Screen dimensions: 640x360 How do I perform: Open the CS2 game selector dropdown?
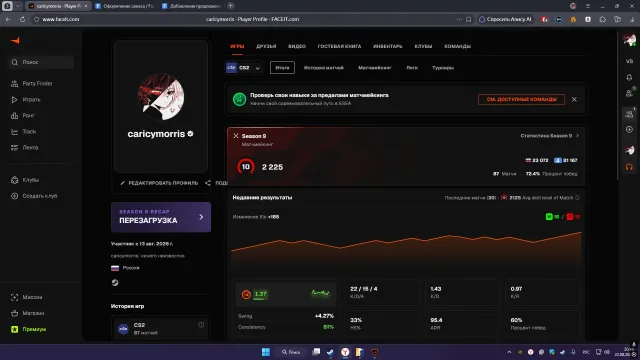[x=244, y=68]
